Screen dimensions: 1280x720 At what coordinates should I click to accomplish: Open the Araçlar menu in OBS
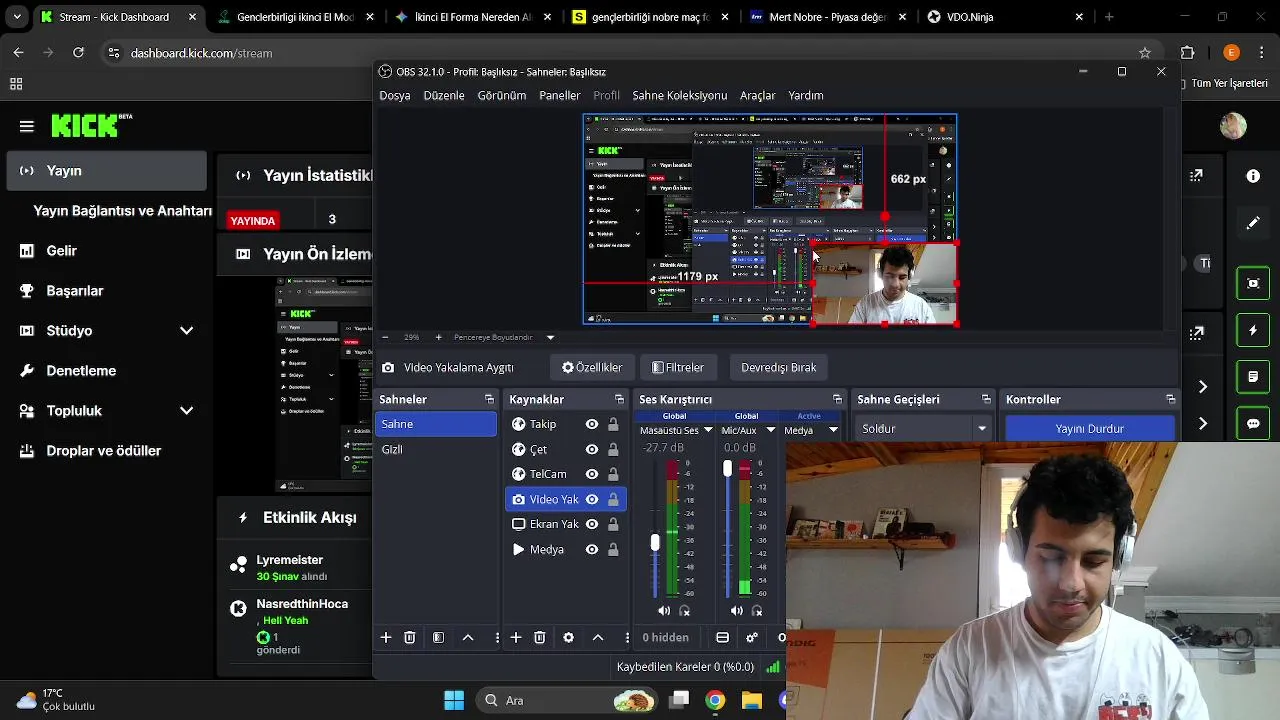758,95
